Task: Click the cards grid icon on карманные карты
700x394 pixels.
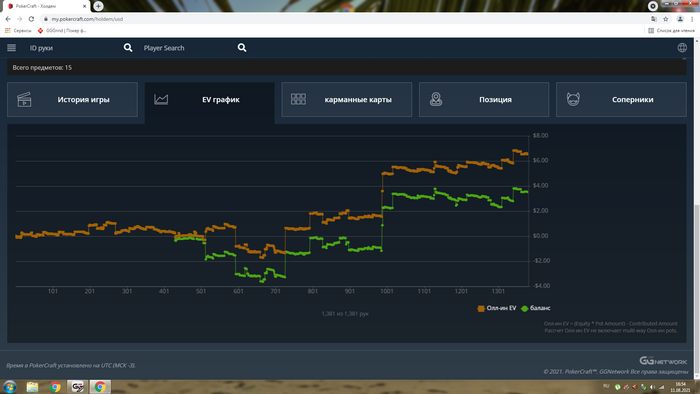Action: [298, 99]
